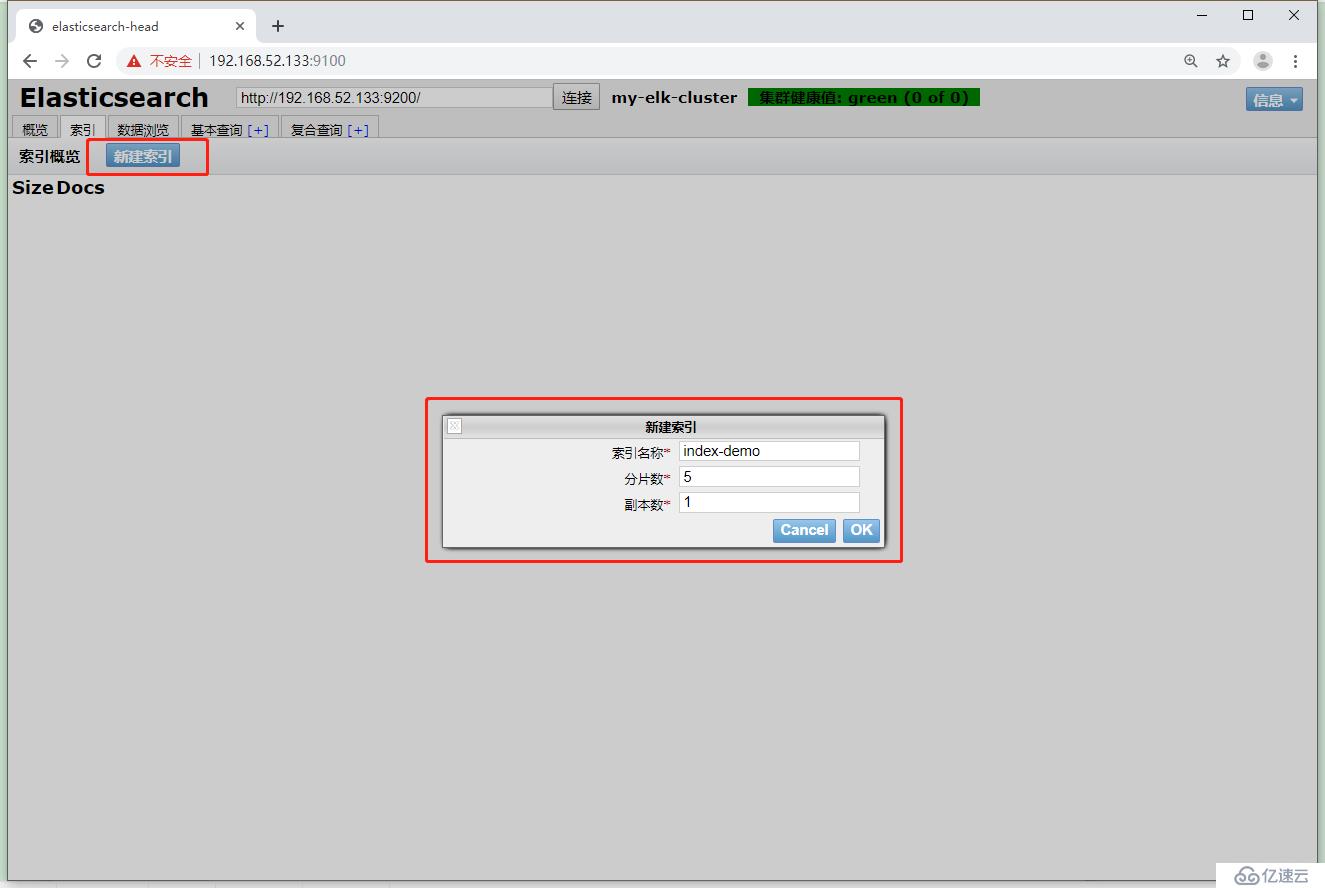Sort by the Size column header

click(x=32, y=187)
